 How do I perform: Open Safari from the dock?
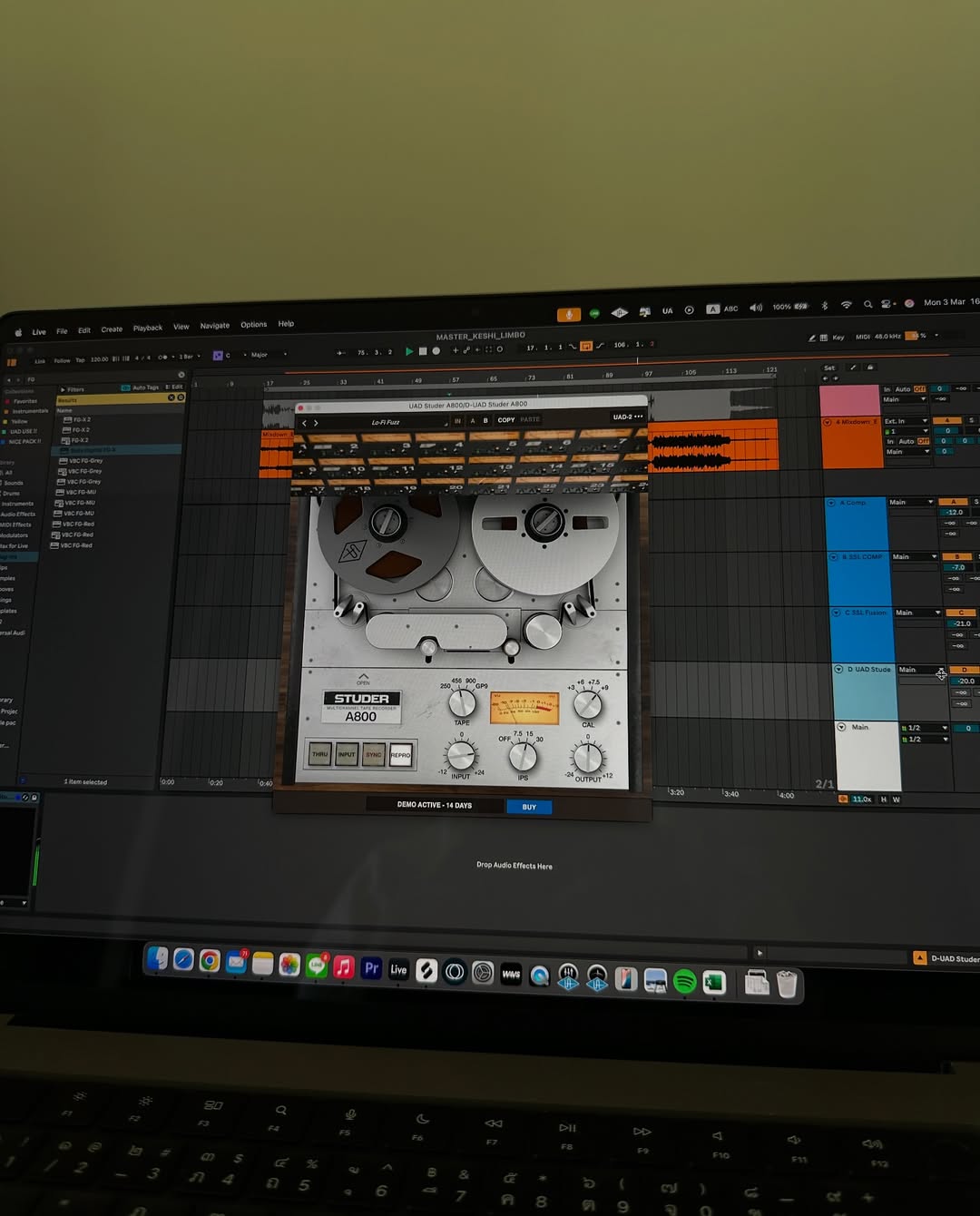point(183,959)
